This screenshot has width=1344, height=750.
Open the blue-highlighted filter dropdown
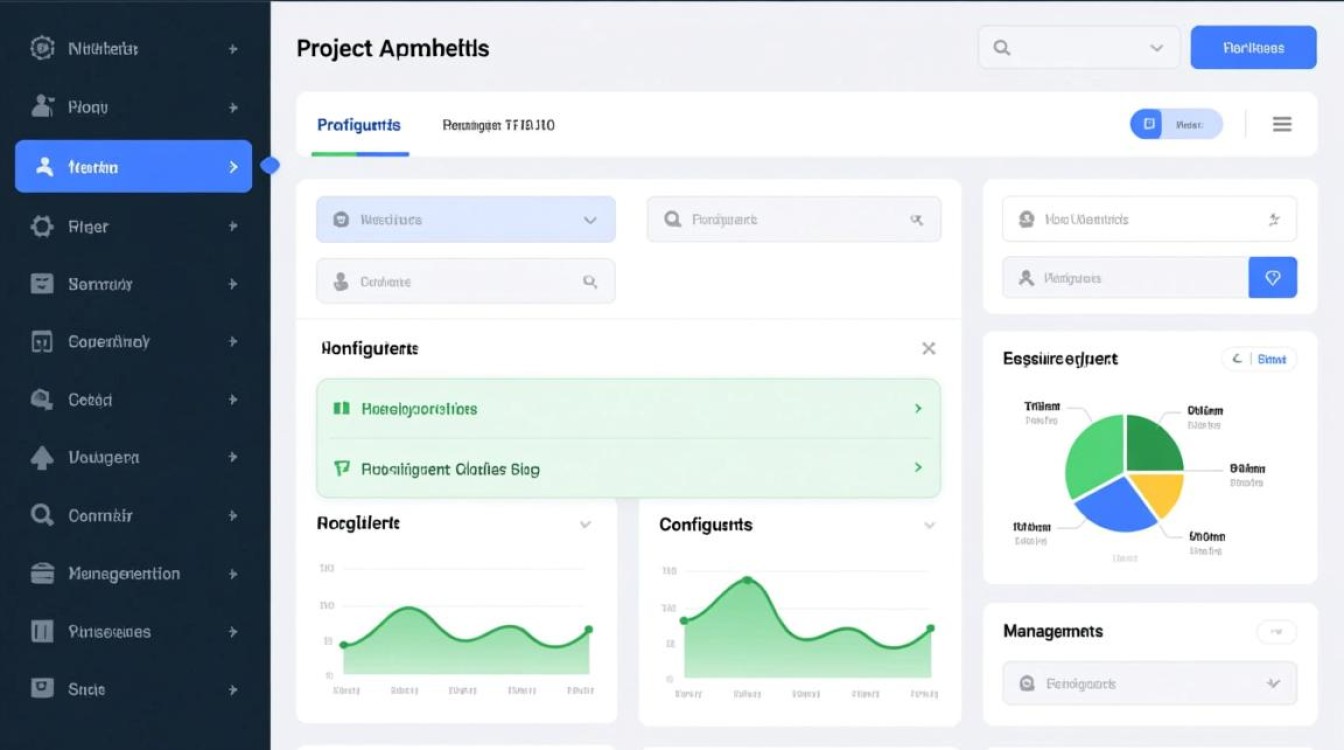point(466,219)
